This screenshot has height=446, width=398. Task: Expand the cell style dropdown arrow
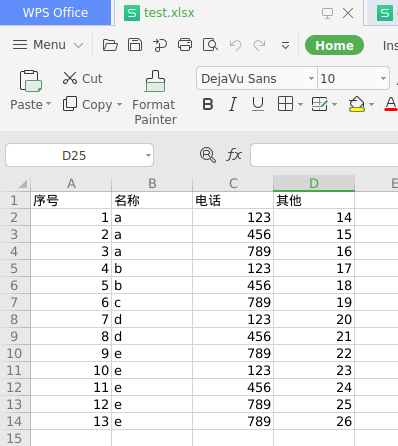coord(335,105)
